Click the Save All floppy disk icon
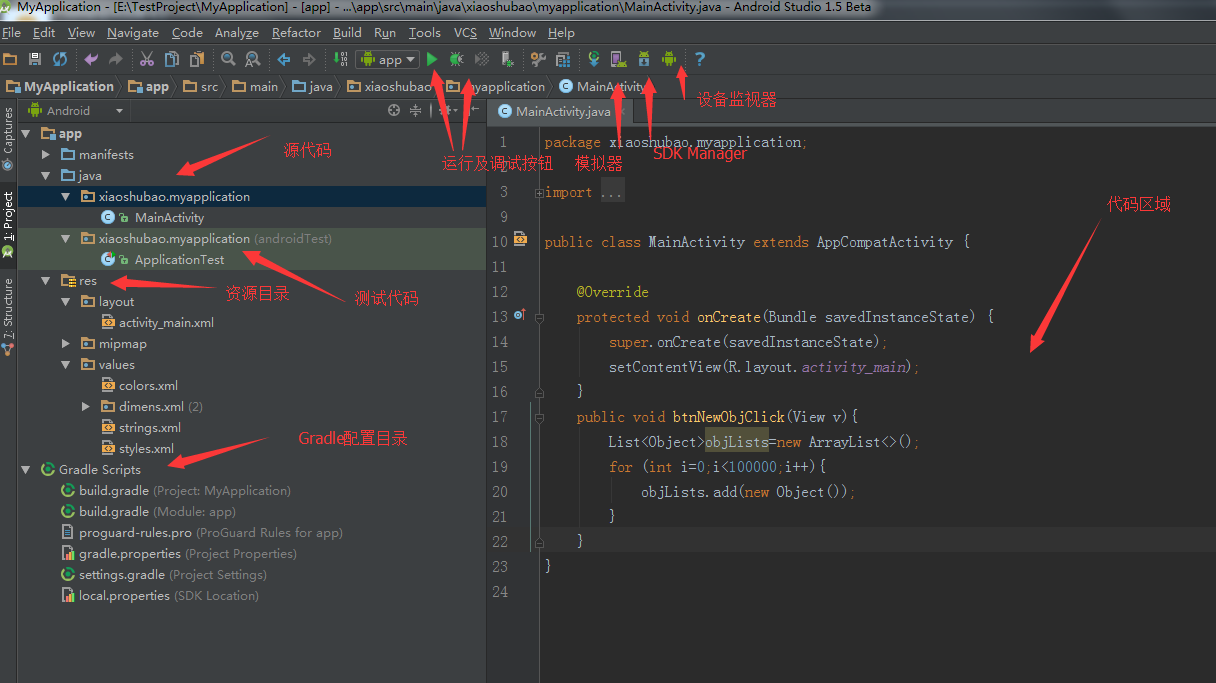1216x683 pixels. 35,59
